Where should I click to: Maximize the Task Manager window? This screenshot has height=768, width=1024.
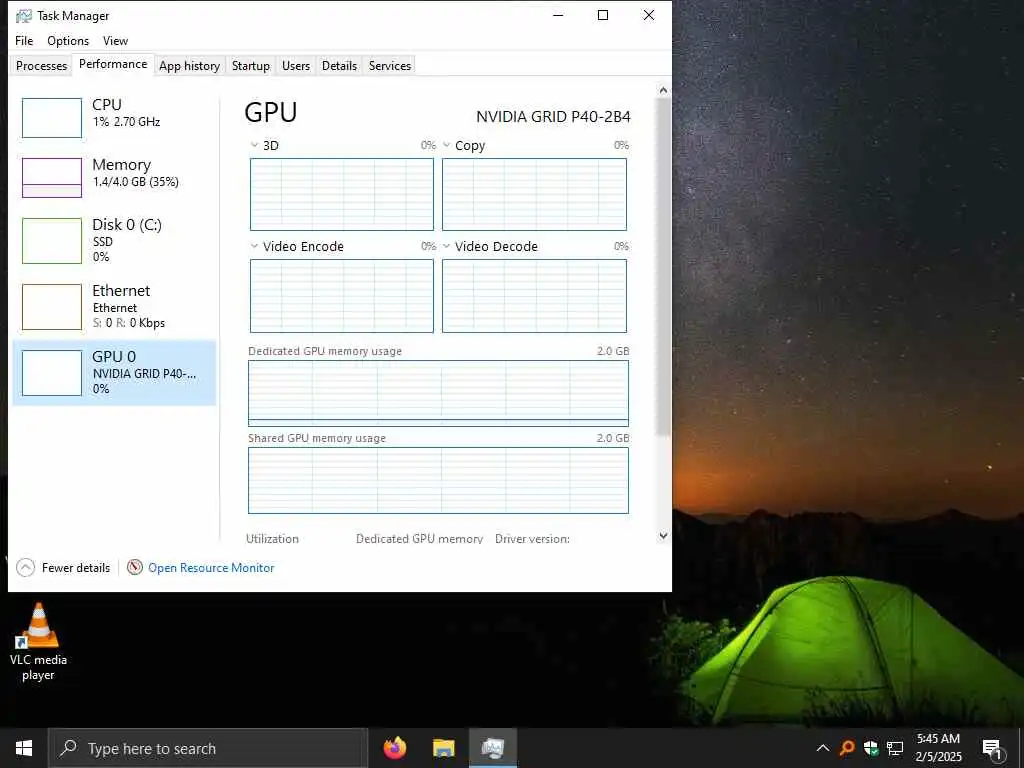point(603,15)
